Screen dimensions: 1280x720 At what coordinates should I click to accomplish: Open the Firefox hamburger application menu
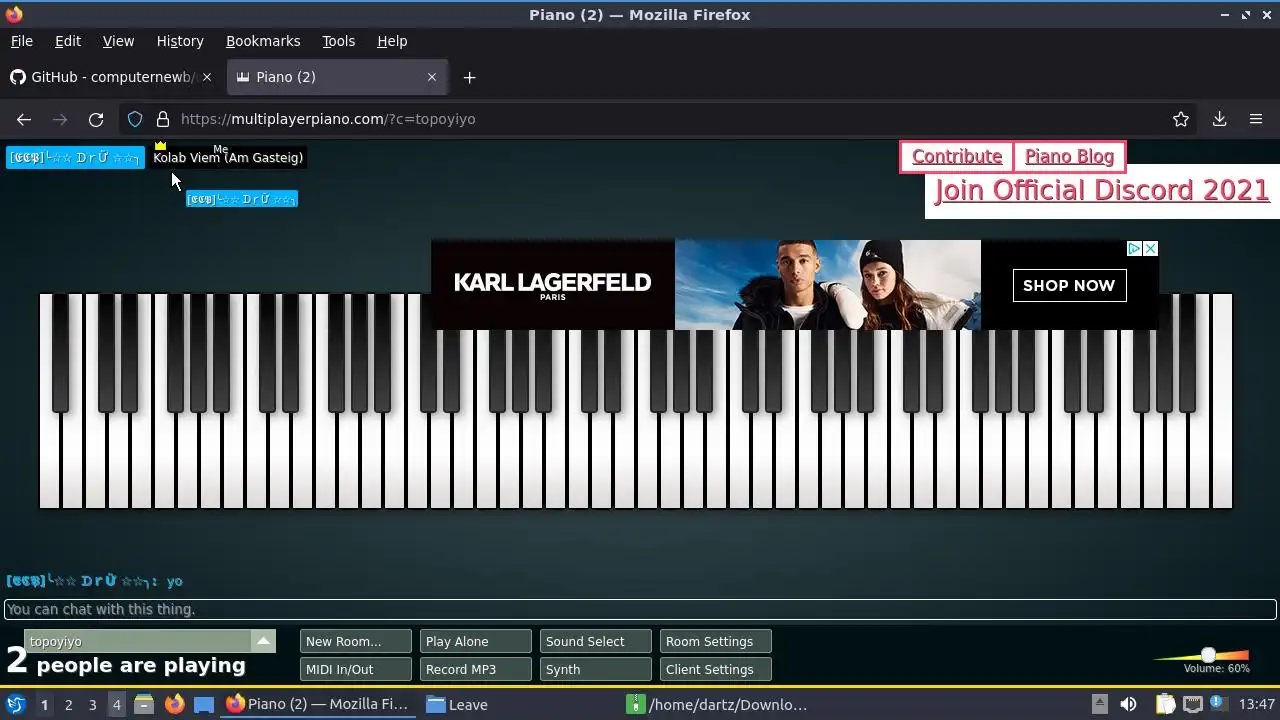point(1256,119)
